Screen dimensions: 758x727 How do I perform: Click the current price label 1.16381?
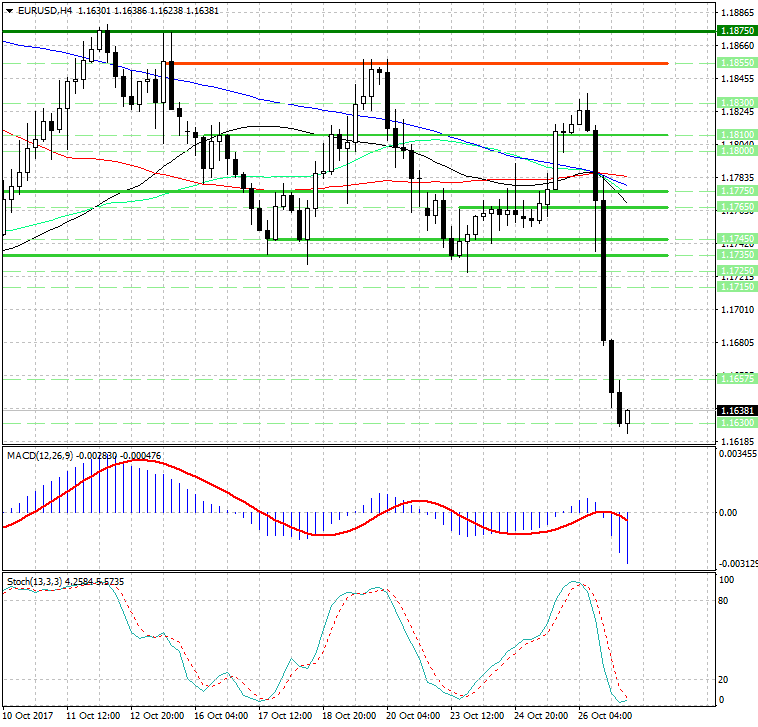pos(736,410)
